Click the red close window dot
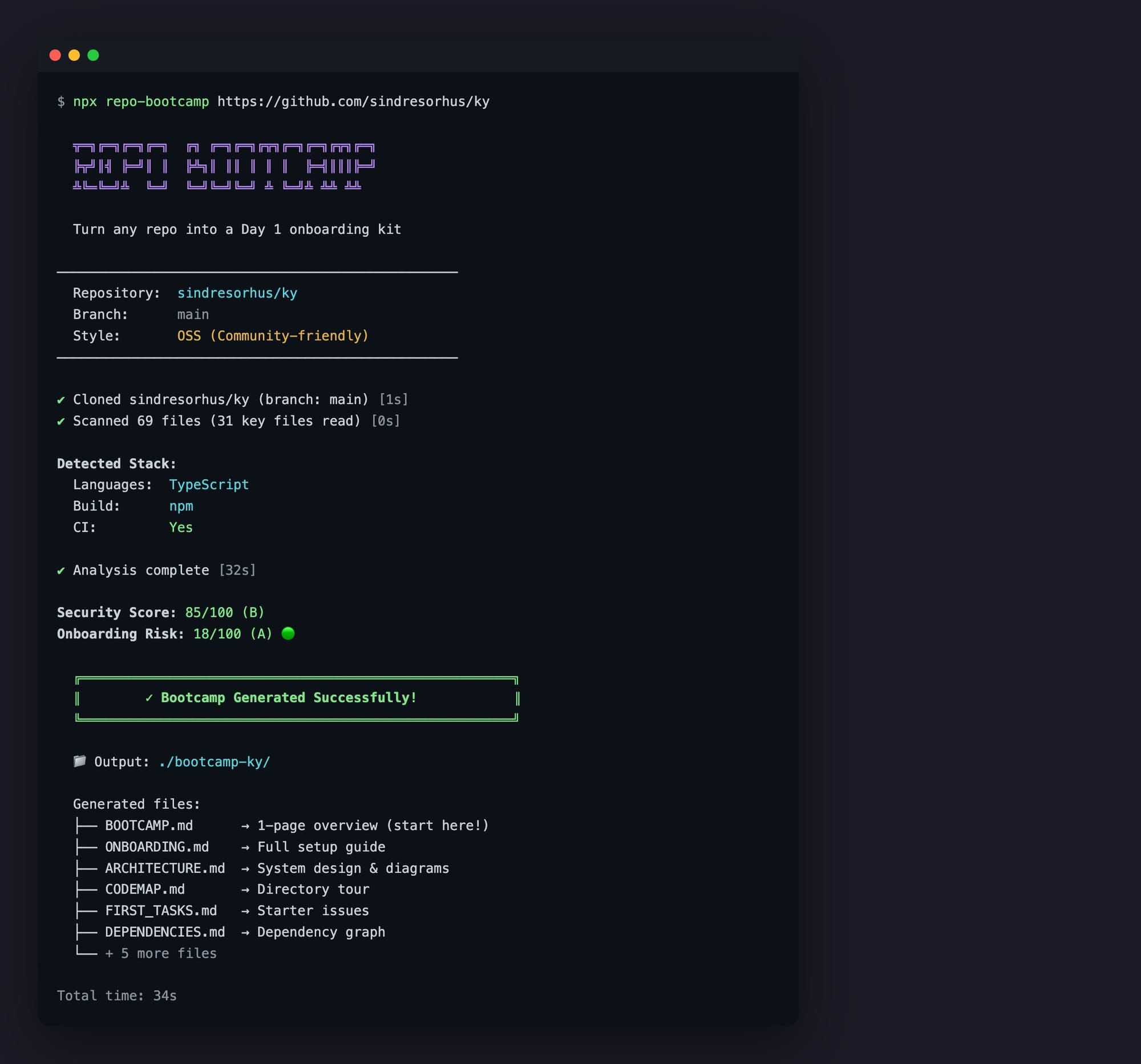 tap(55, 55)
